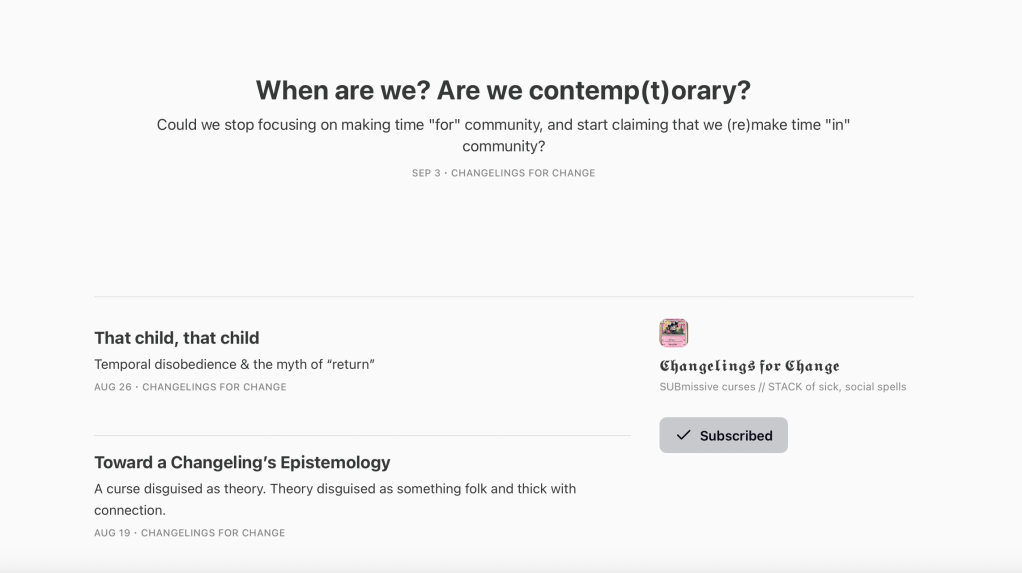Click the word "Subscribed" in the grey button

point(736,436)
